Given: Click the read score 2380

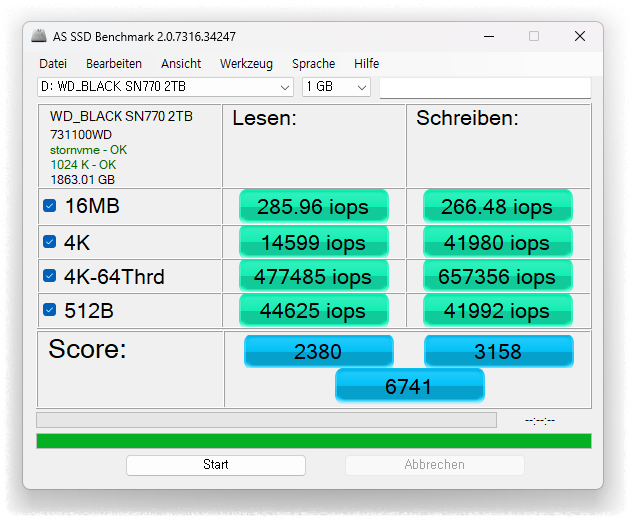Looking at the screenshot, I should (318, 351).
